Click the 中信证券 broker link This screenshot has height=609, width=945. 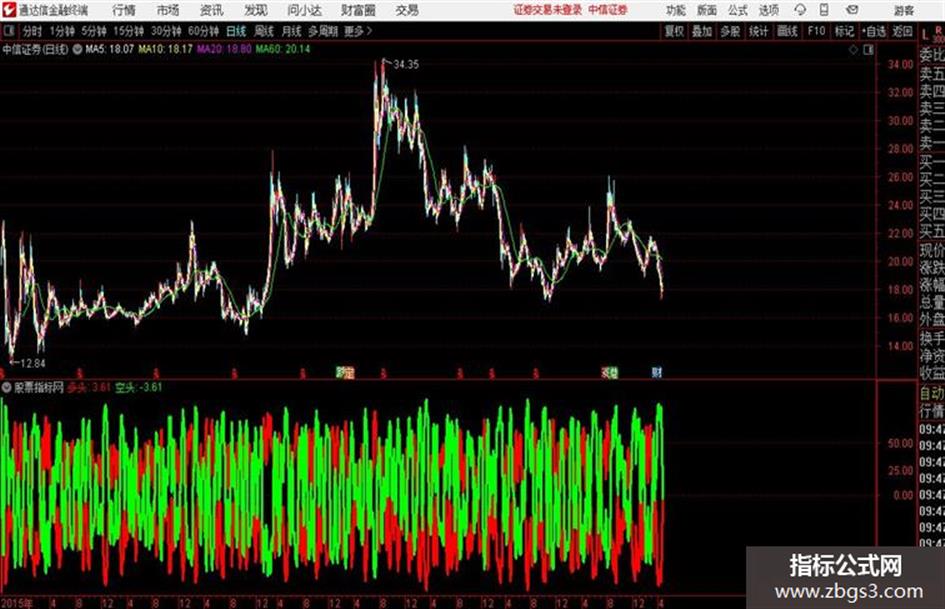608,10
